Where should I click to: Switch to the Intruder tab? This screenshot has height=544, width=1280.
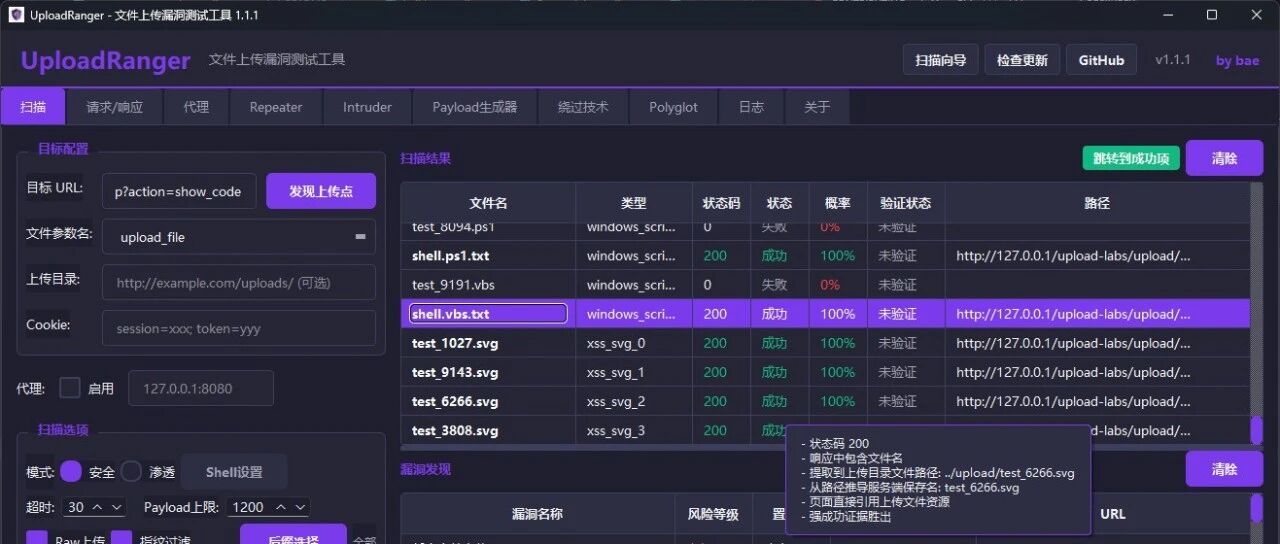pos(367,107)
